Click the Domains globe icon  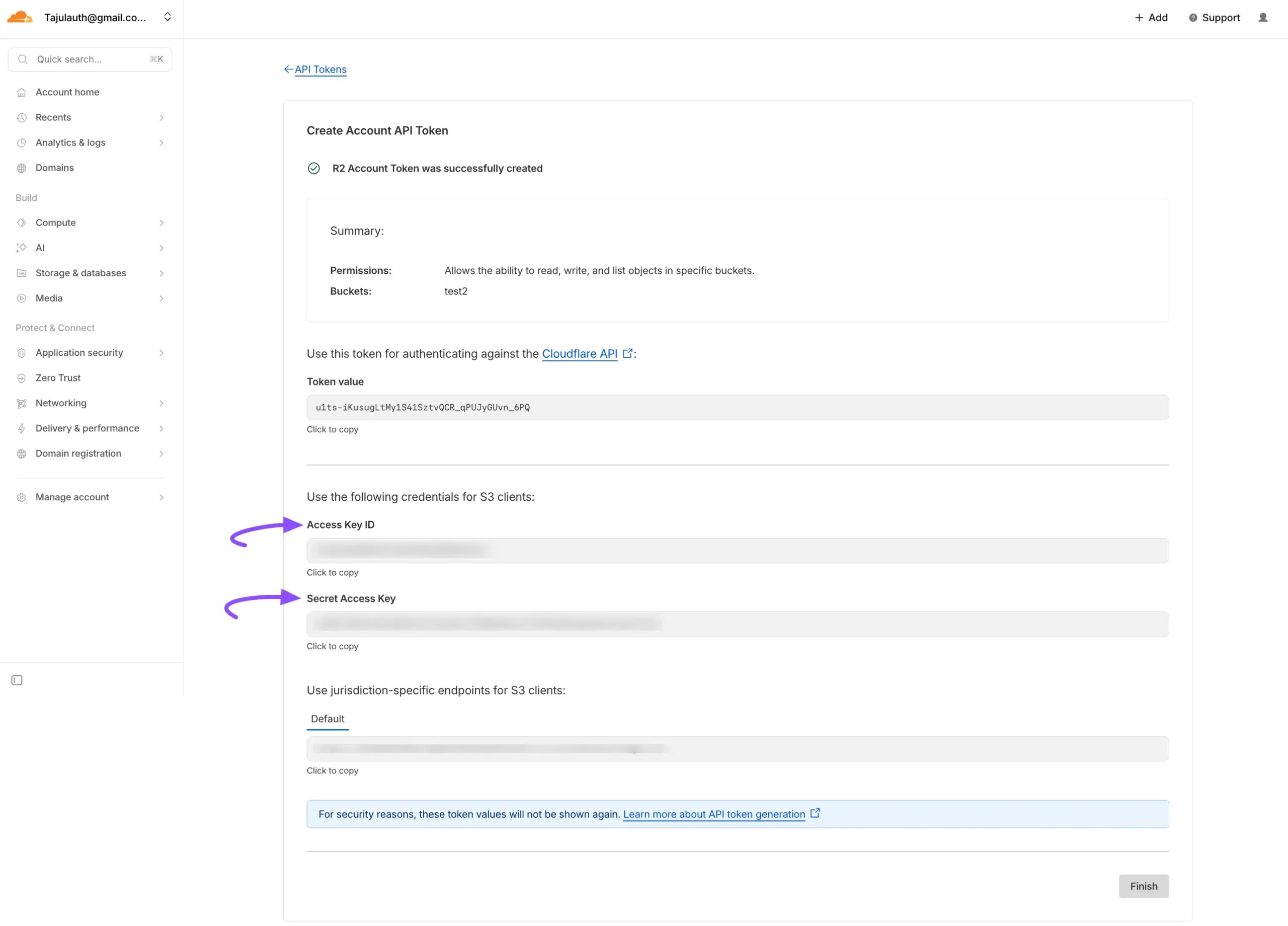coord(22,168)
